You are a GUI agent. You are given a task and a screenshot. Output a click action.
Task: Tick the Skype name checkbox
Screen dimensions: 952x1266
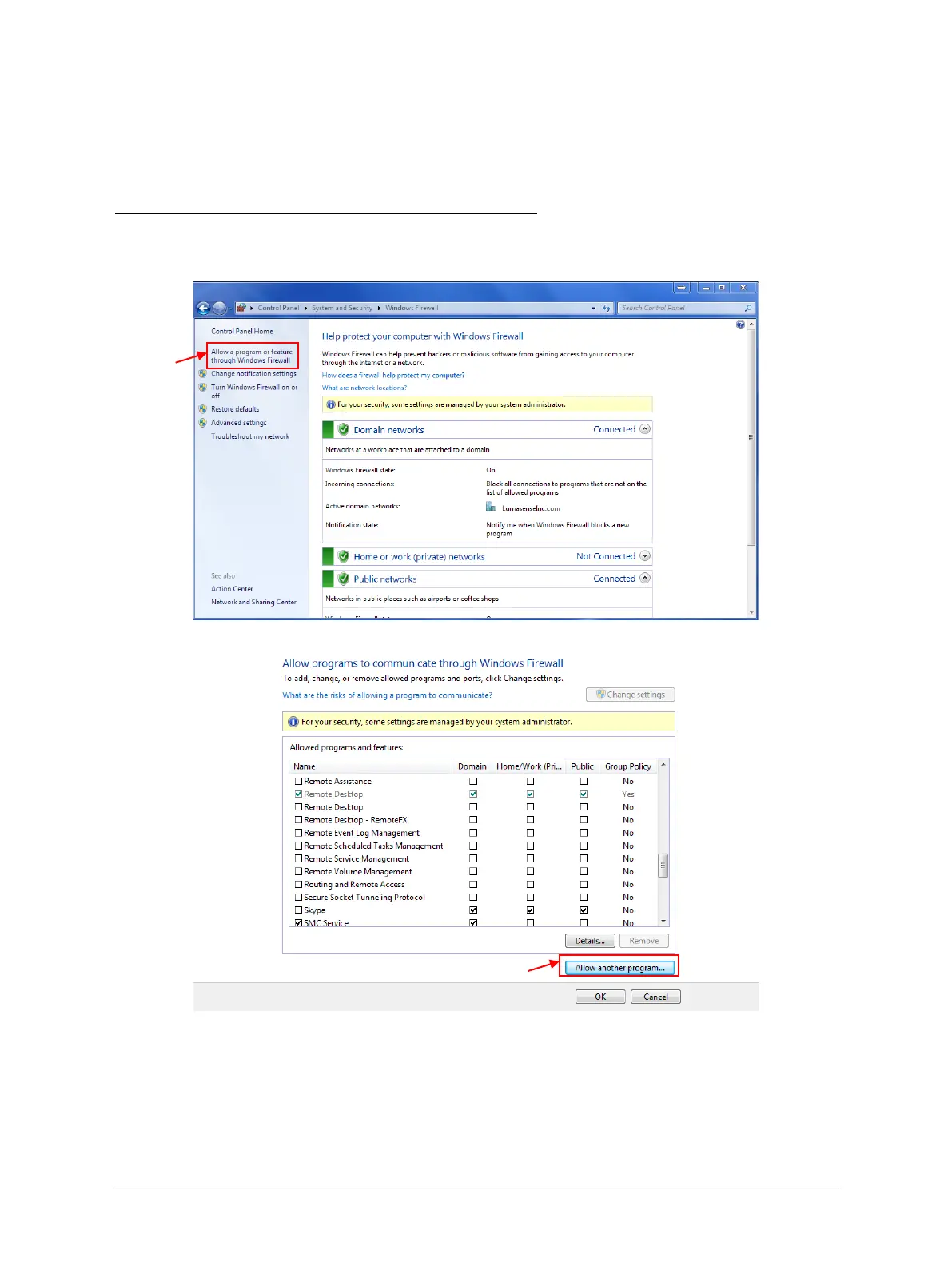tap(298, 910)
